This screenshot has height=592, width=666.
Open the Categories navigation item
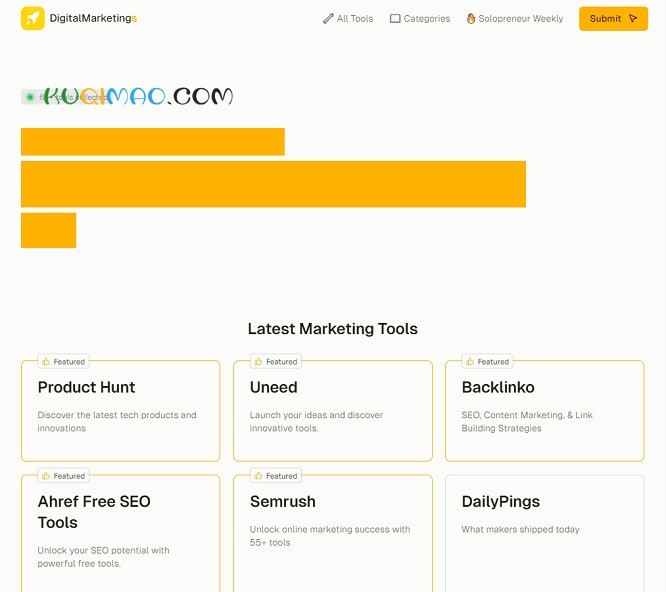tap(420, 19)
